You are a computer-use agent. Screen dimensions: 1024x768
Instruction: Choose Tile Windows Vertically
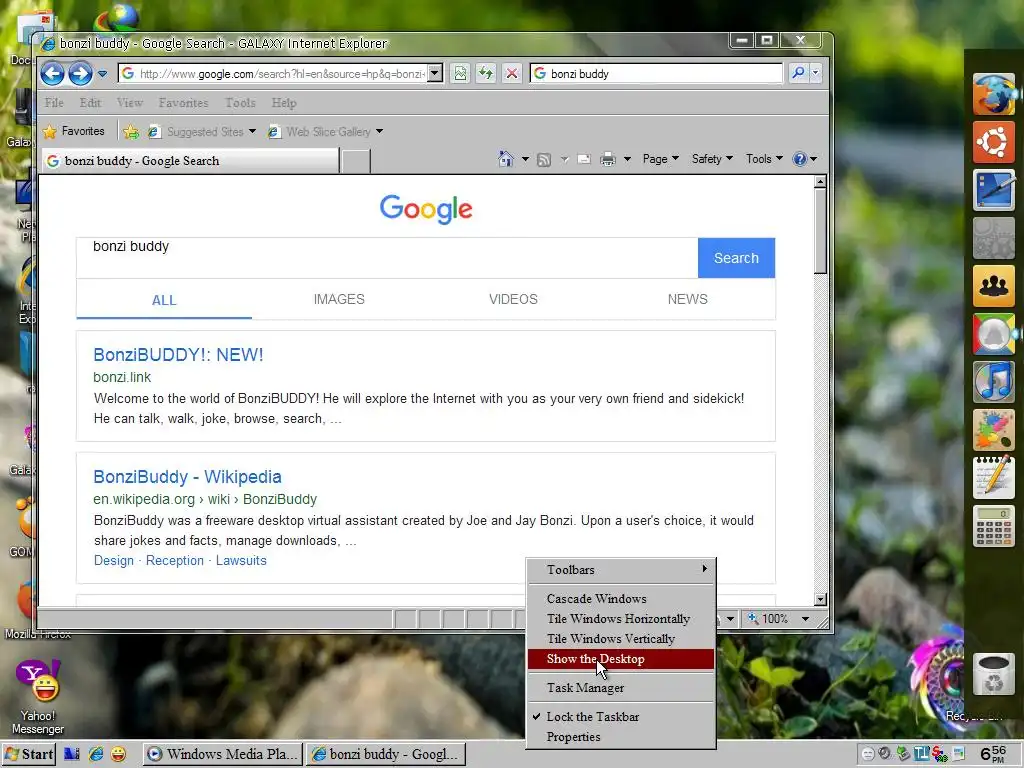coord(620,639)
